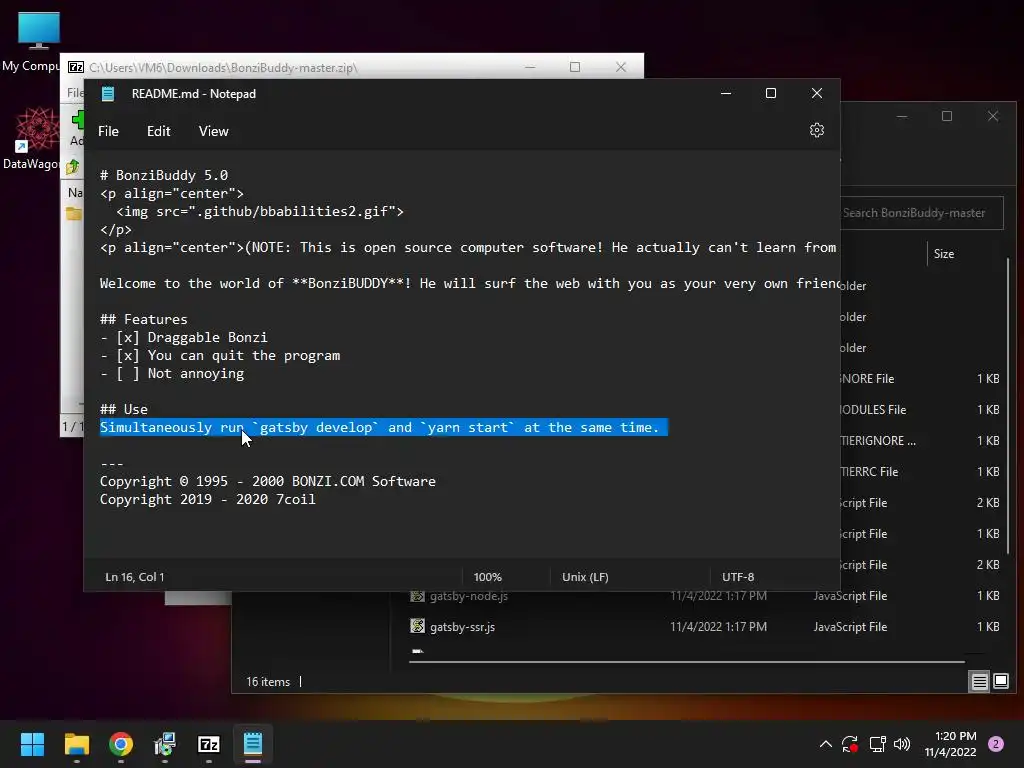Click the '# BonziBuddy 5.0' heading line

point(164,176)
